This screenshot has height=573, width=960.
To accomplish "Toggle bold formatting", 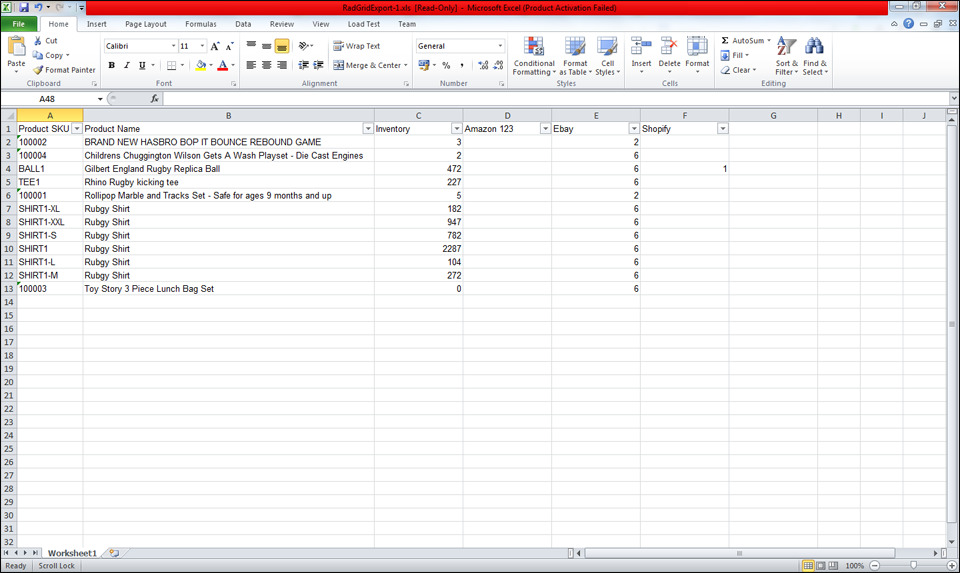I will 111,65.
